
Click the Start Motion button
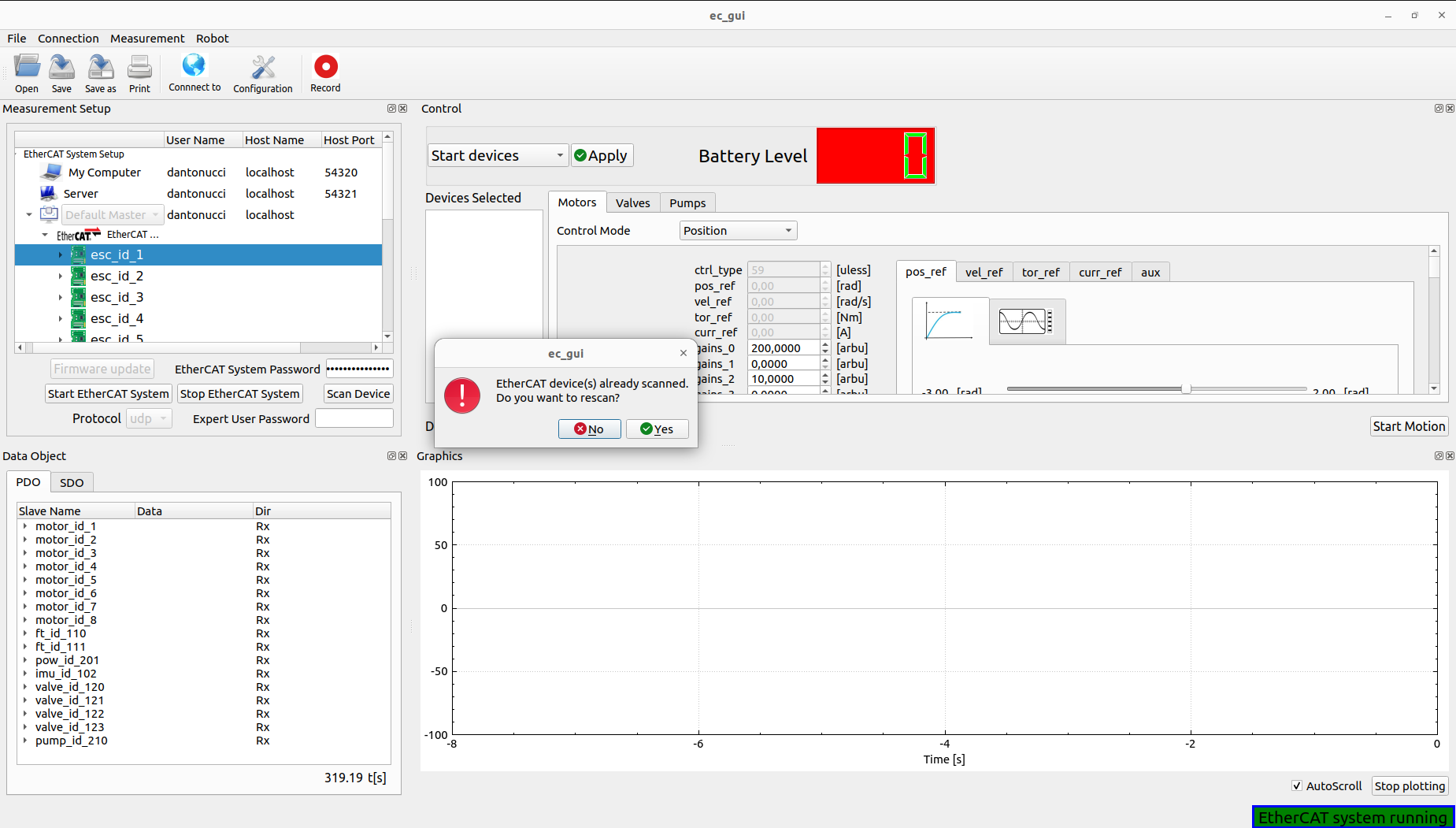click(x=1409, y=426)
